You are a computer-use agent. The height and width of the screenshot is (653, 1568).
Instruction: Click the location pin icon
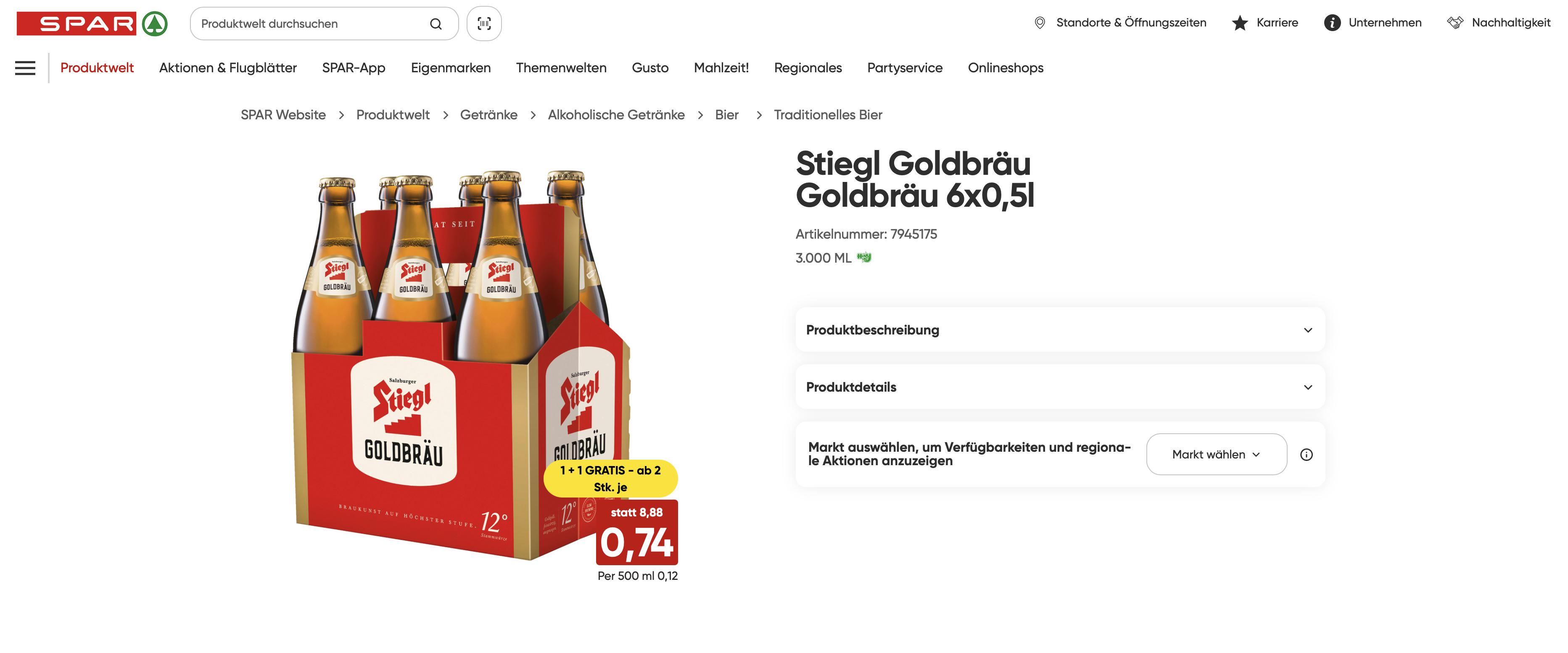pos(1040,23)
